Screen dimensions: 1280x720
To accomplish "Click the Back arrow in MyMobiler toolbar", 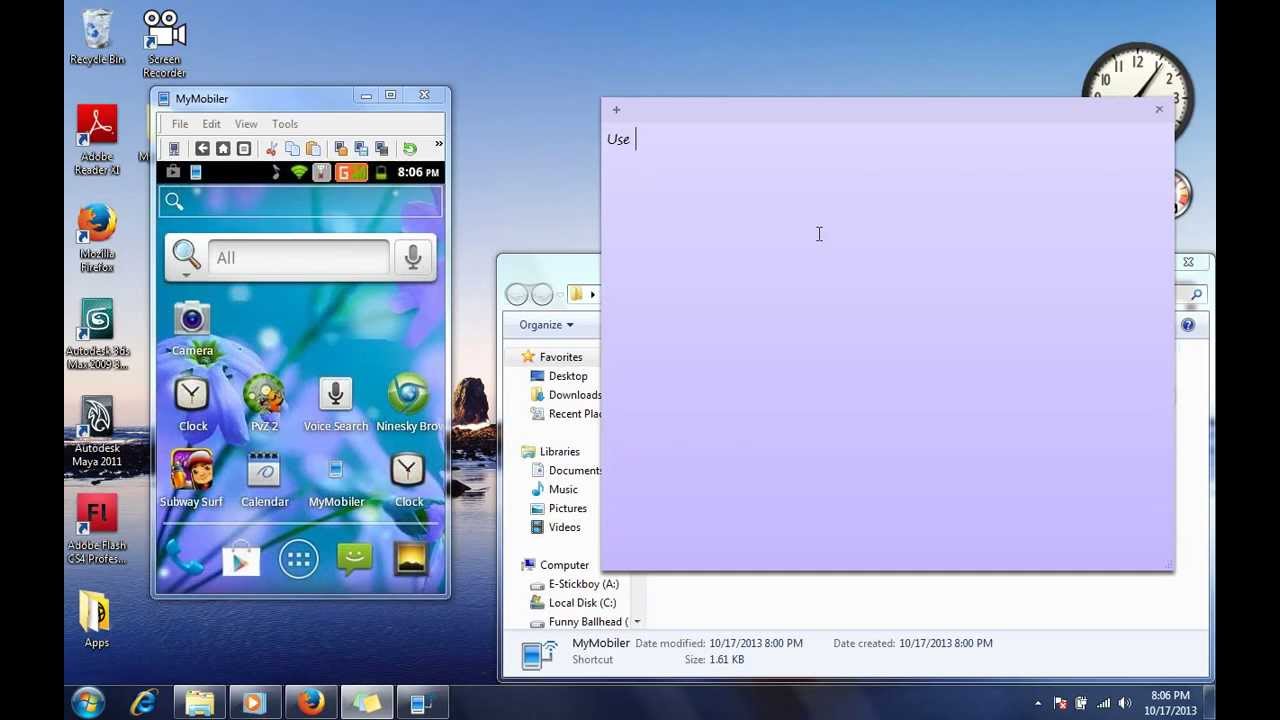I will click(203, 149).
